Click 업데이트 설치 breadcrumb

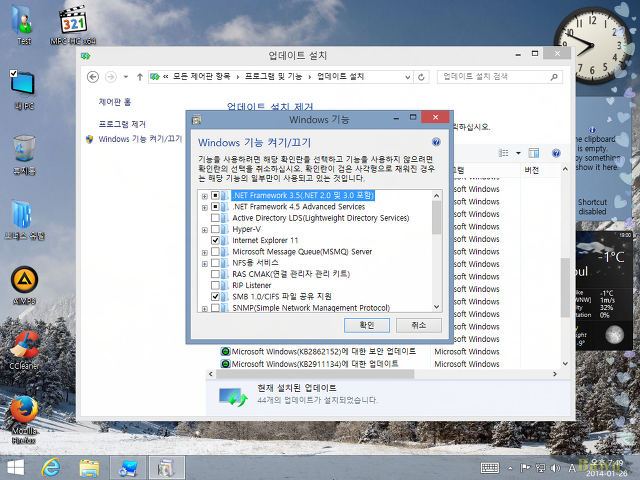(340, 77)
